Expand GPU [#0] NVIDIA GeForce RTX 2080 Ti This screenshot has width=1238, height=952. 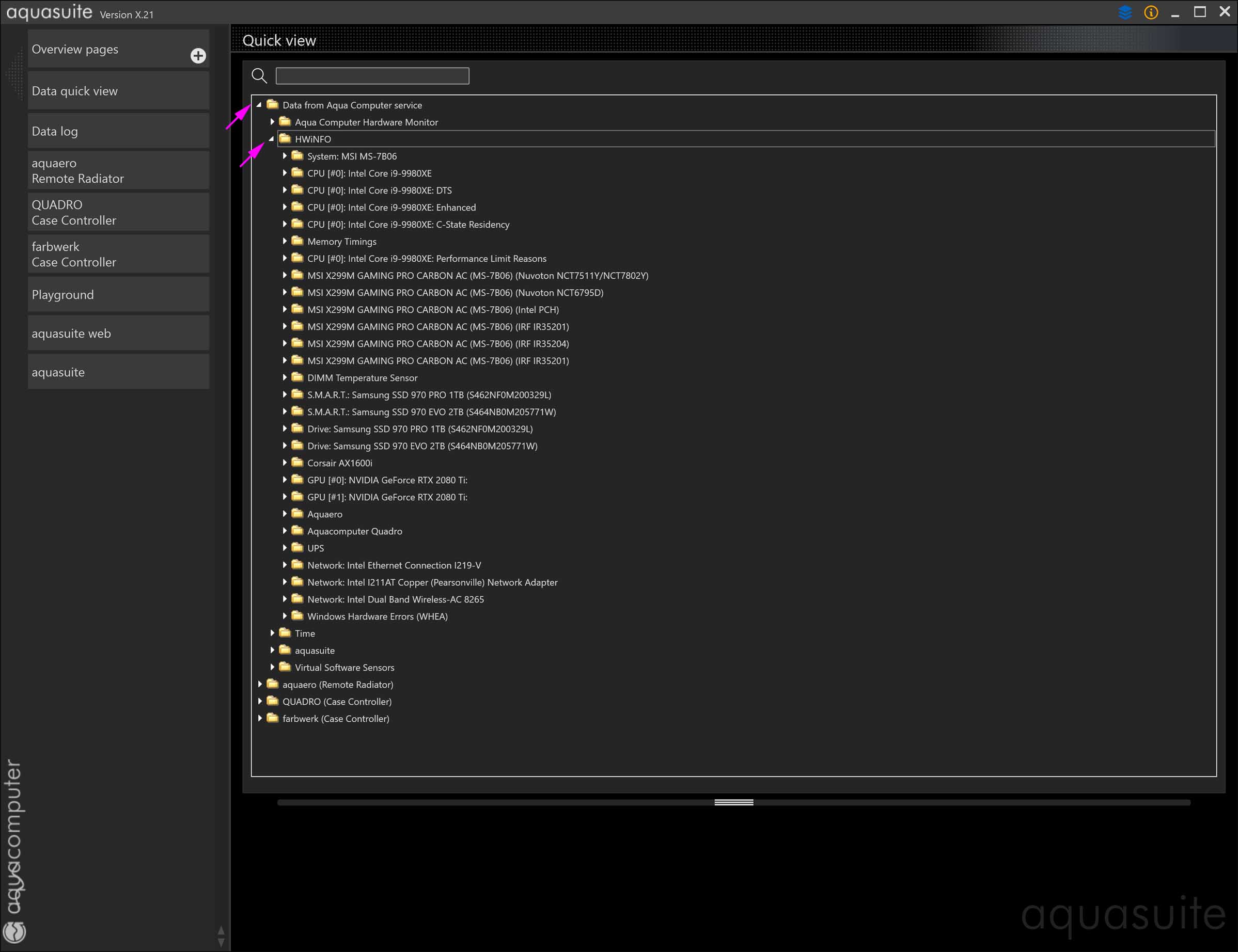click(x=285, y=480)
